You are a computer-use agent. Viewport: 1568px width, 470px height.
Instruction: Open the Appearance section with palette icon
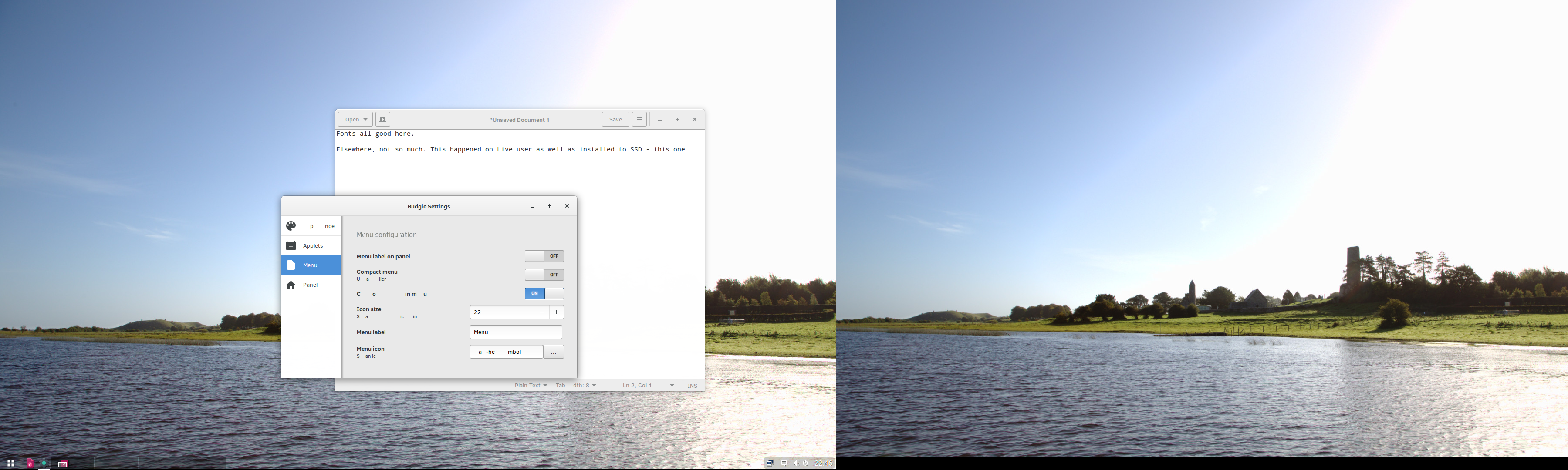311,226
